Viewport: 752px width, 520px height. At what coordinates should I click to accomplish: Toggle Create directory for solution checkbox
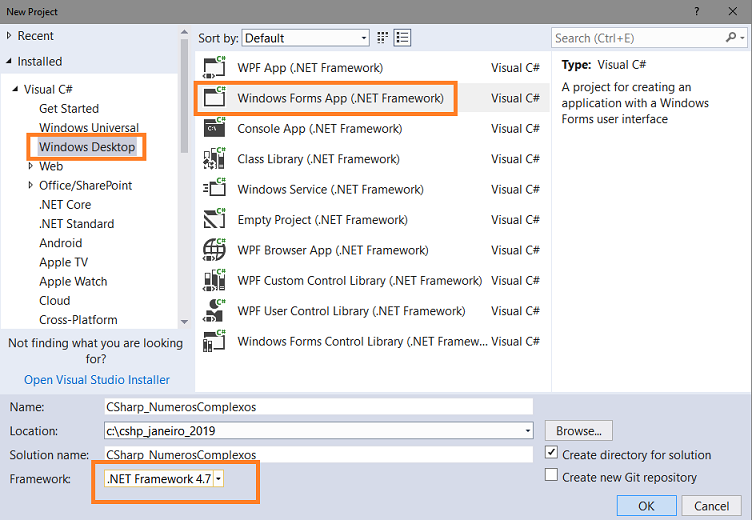pos(552,452)
